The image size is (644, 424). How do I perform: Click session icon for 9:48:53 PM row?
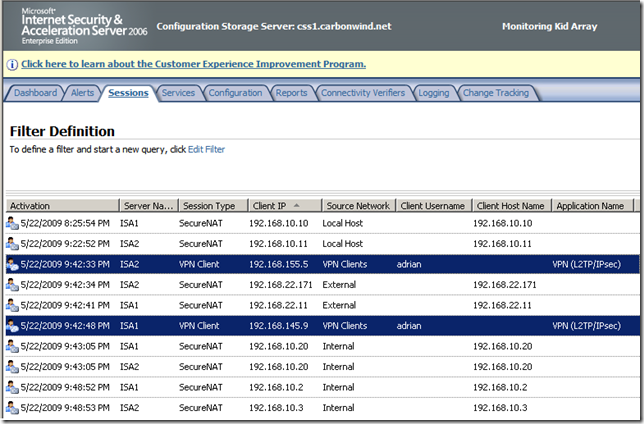12,408
